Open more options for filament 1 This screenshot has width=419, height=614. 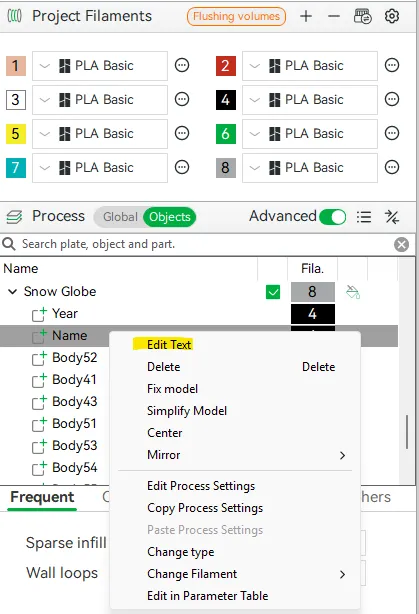coord(182,65)
